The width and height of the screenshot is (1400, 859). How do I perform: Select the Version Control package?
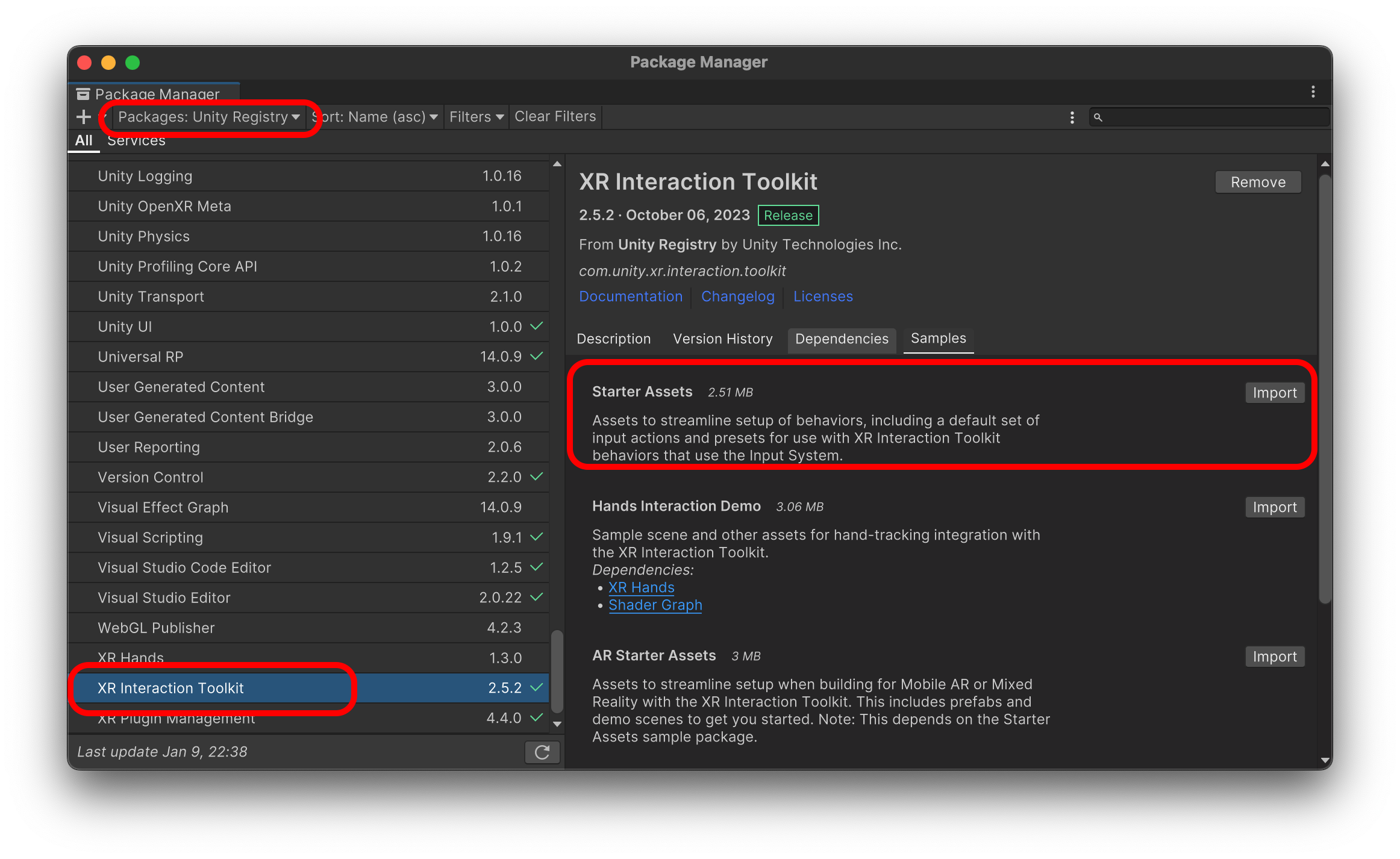click(308, 477)
